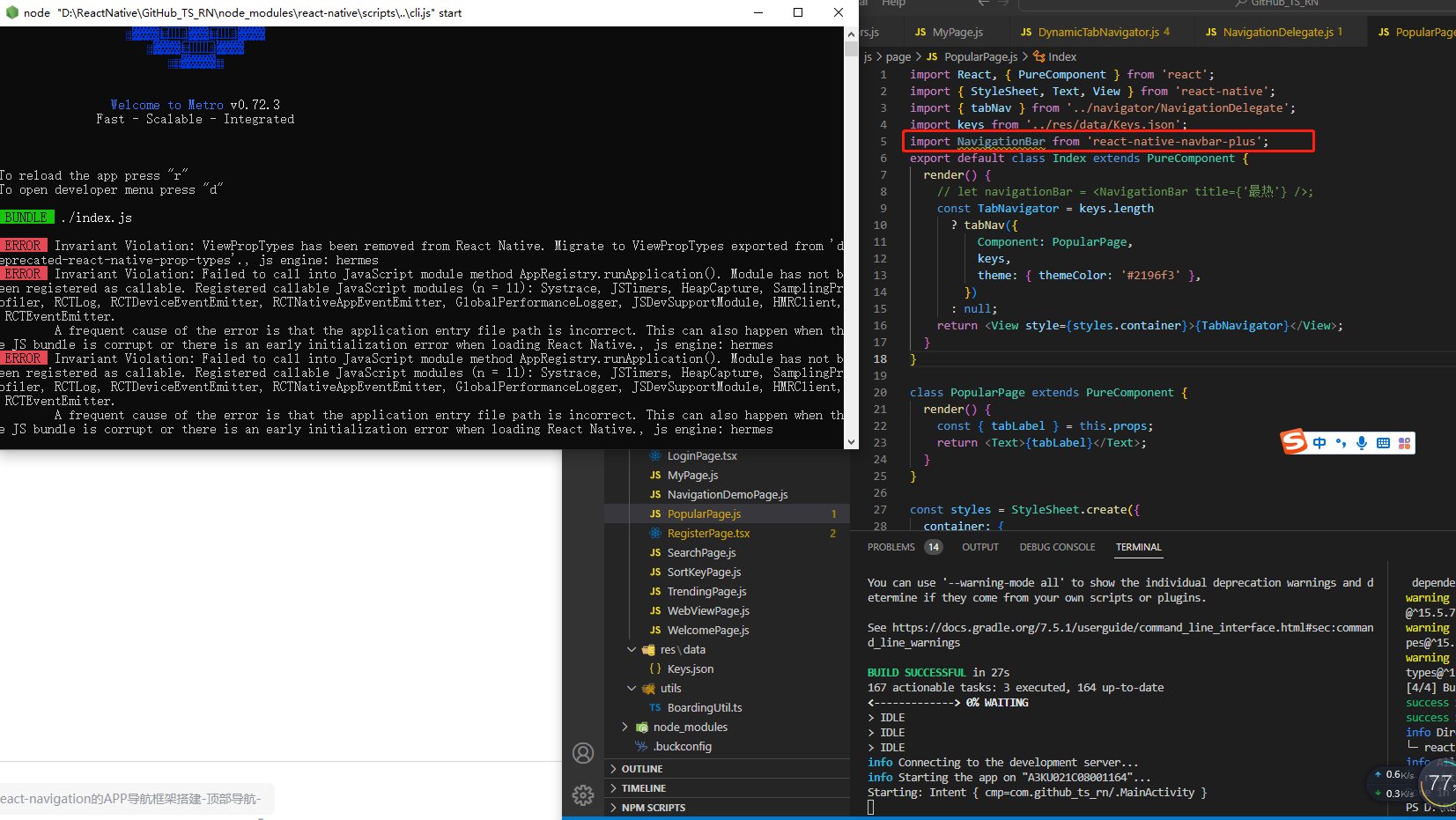Toggle Chinese/English mode on Sogou bar

tap(1319, 443)
